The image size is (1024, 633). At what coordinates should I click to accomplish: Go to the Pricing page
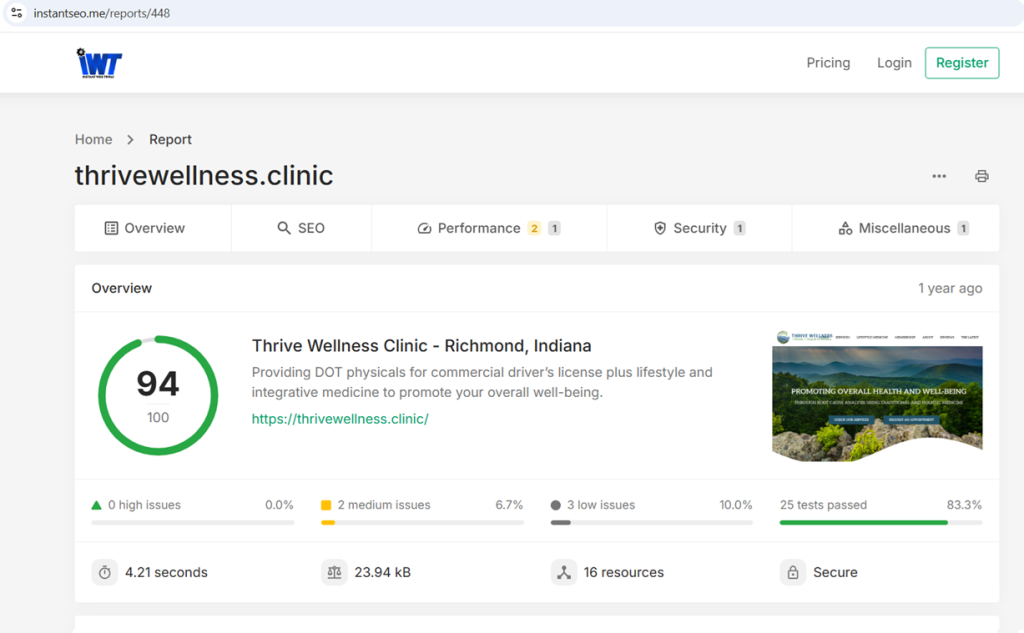[x=828, y=62]
